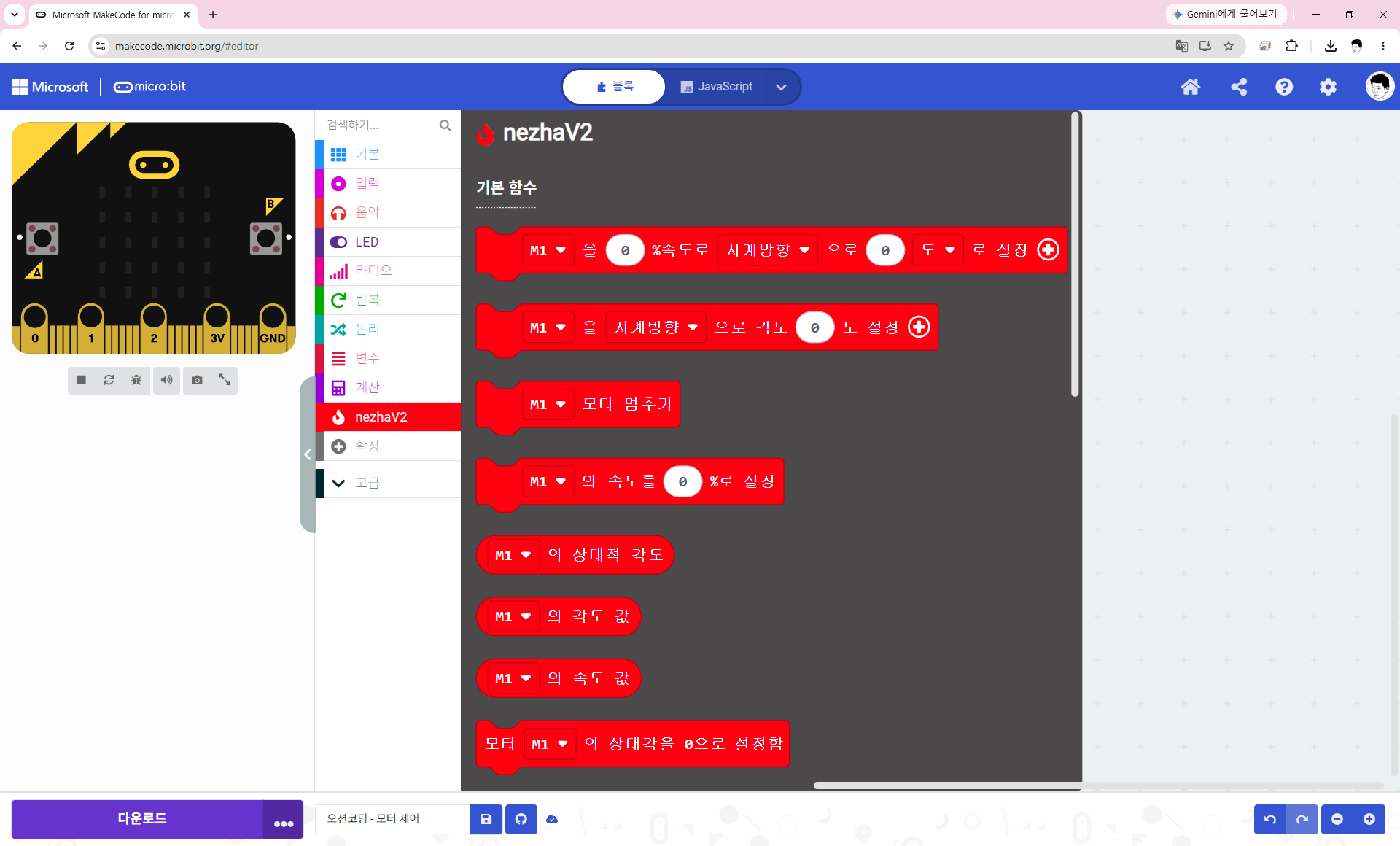Save the project with disk icon
Image resolution: width=1400 pixels, height=846 pixels.
pos(486,819)
